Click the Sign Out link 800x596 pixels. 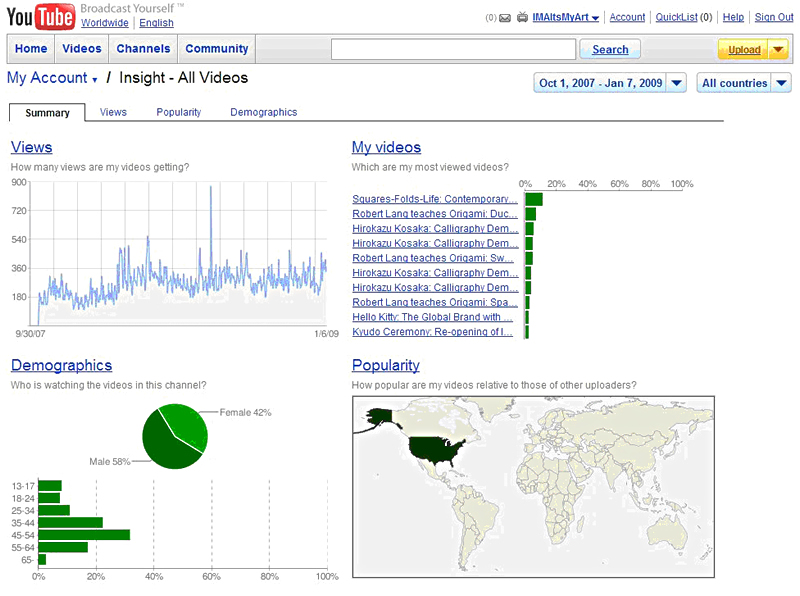(773, 18)
